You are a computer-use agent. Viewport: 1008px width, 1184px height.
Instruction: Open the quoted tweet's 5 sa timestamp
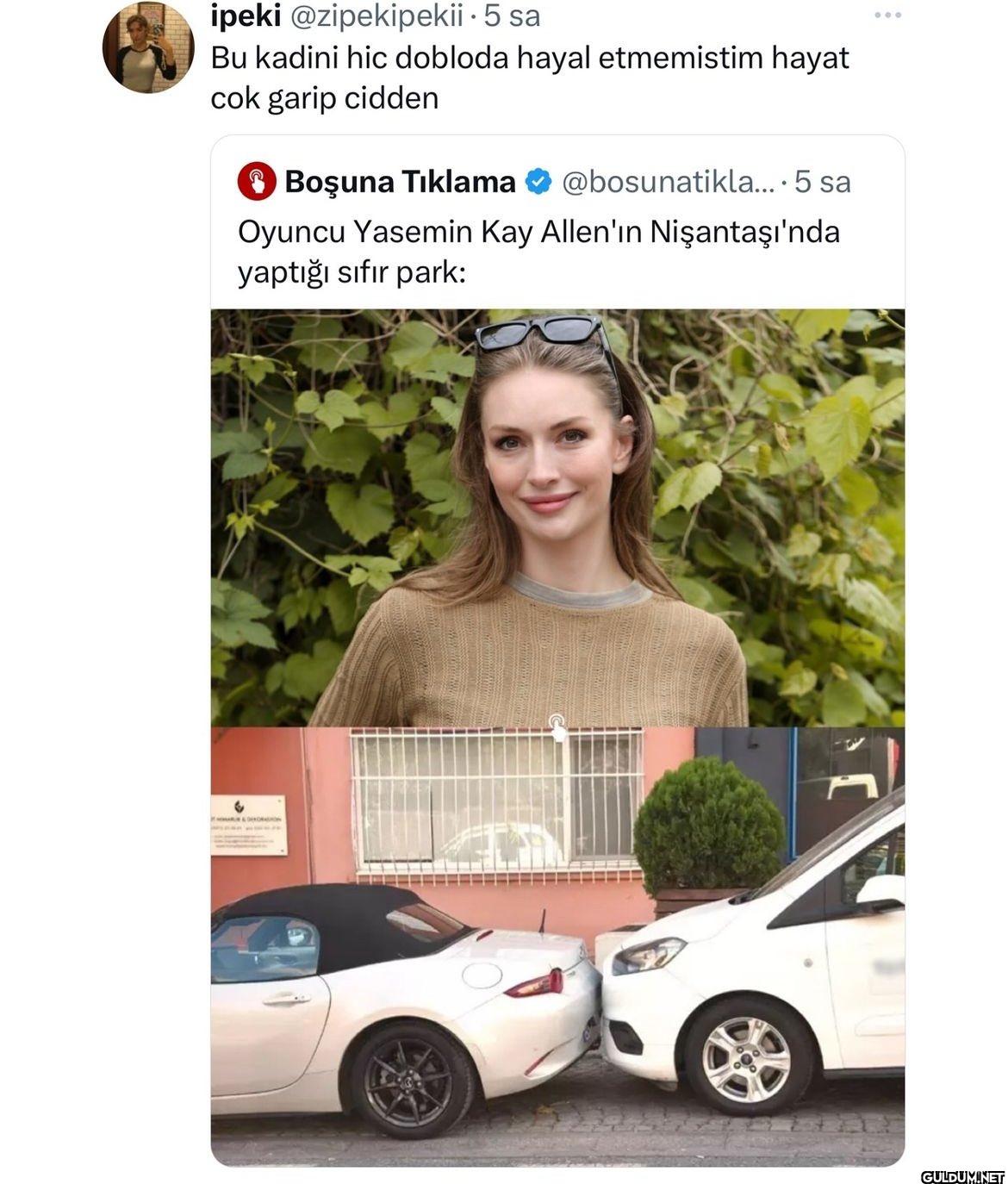(x=822, y=182)
